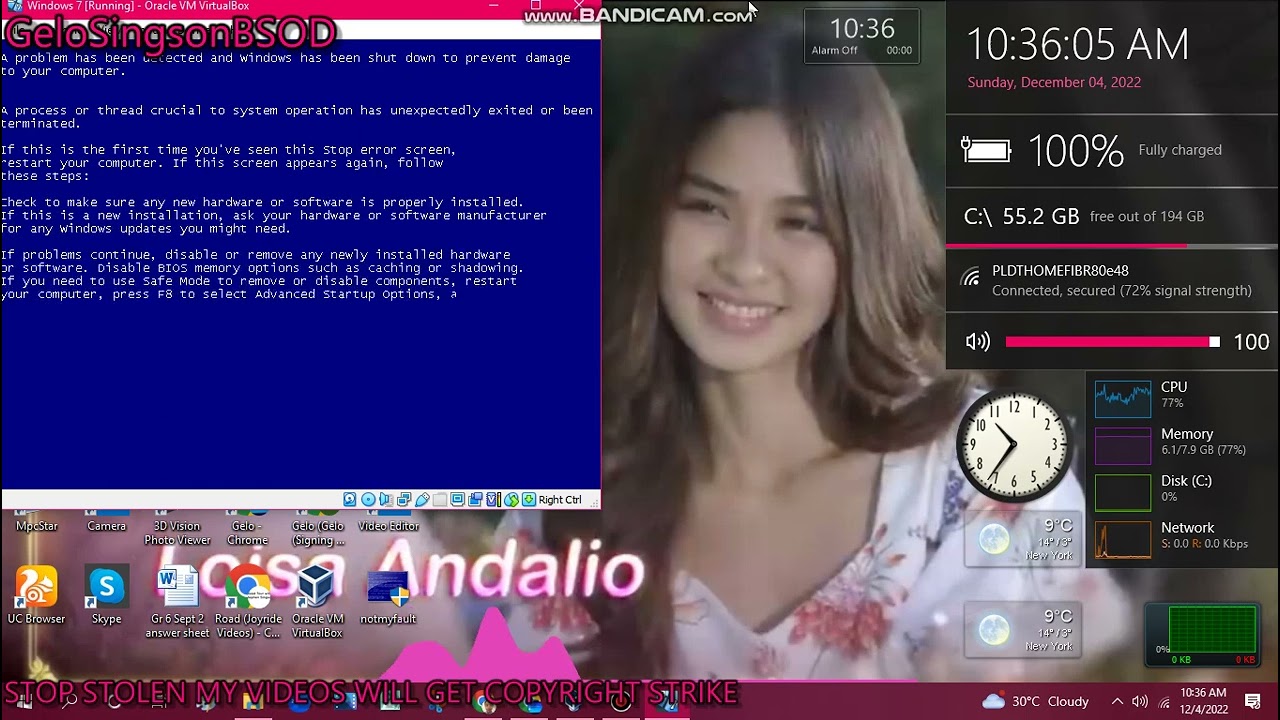Click the 10:36:05 AM digital clock widget
This screenshot has height=720, width=1280.
[1077, 45]
